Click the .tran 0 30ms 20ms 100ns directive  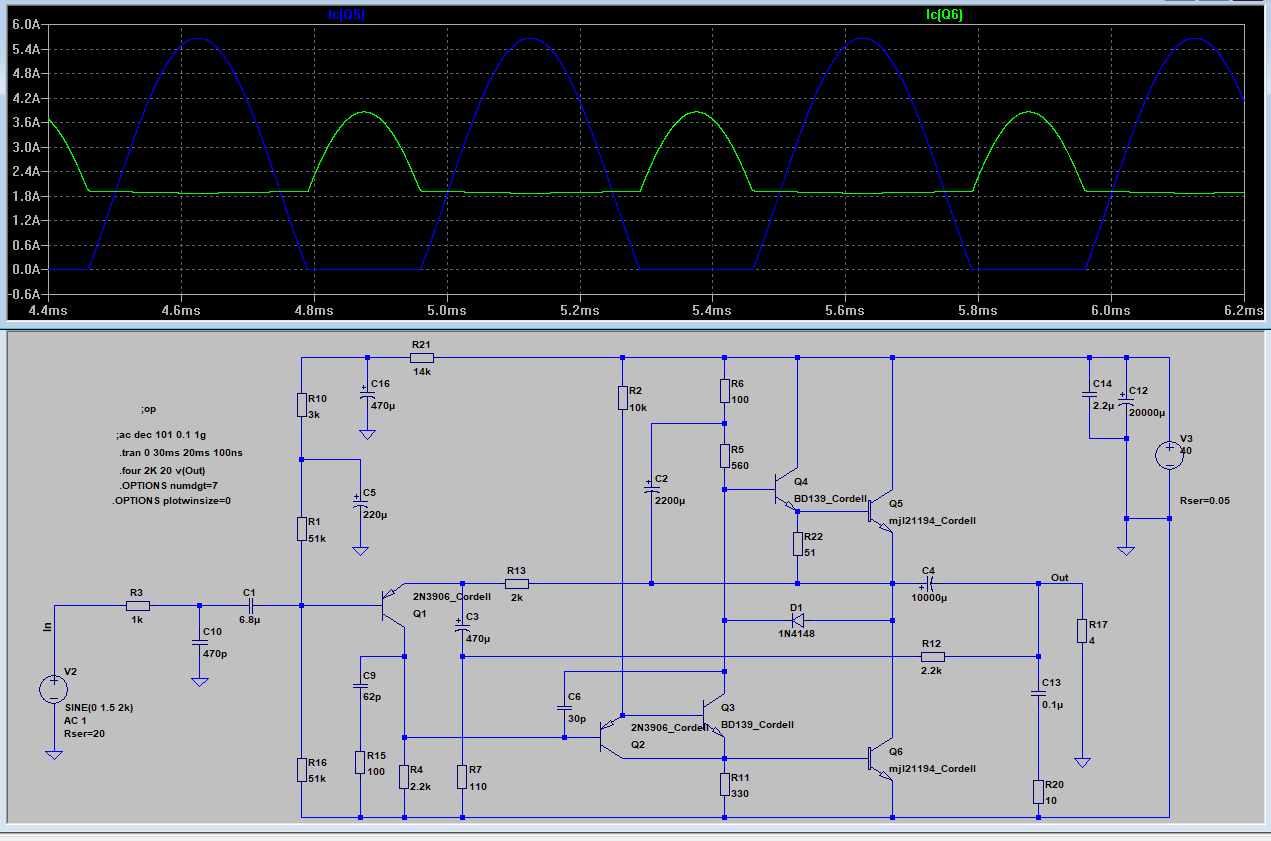coord(180,453)
